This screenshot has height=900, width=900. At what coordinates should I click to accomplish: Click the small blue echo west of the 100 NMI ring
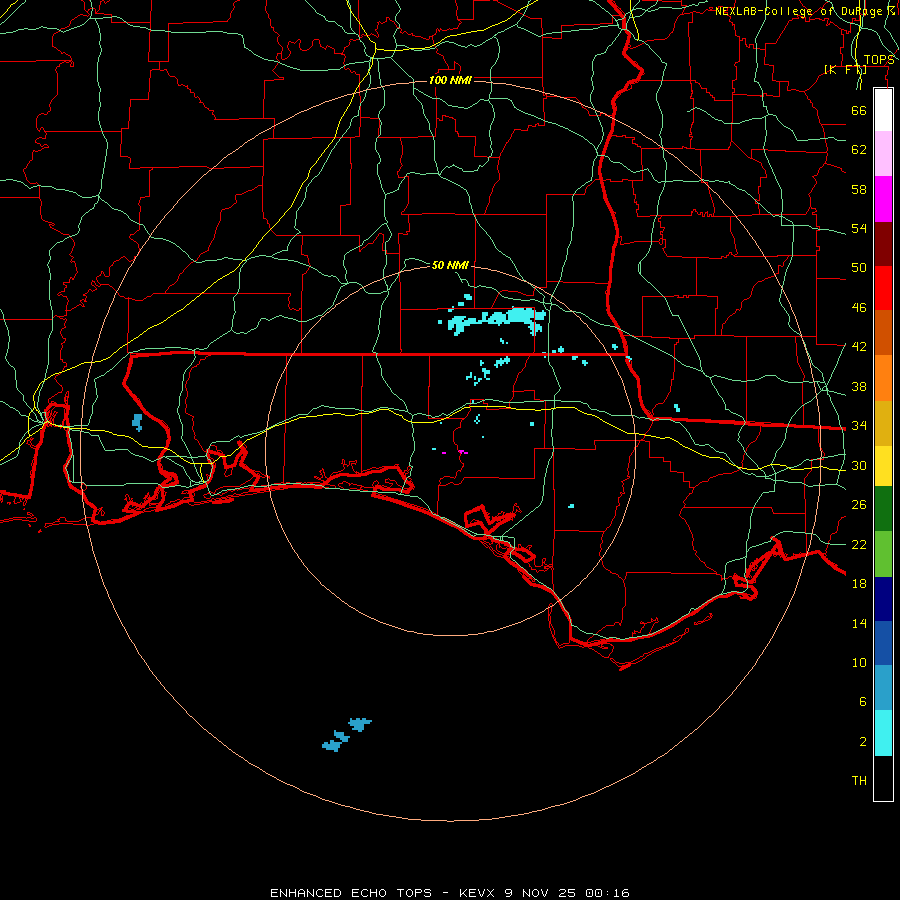coord(137,422)
